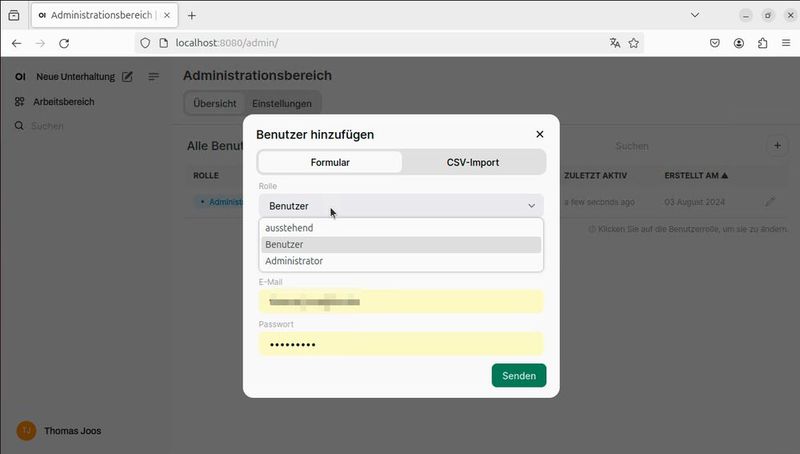Click the new chat pencil icon
Screen dimensions: 800x454
[127, 77]
